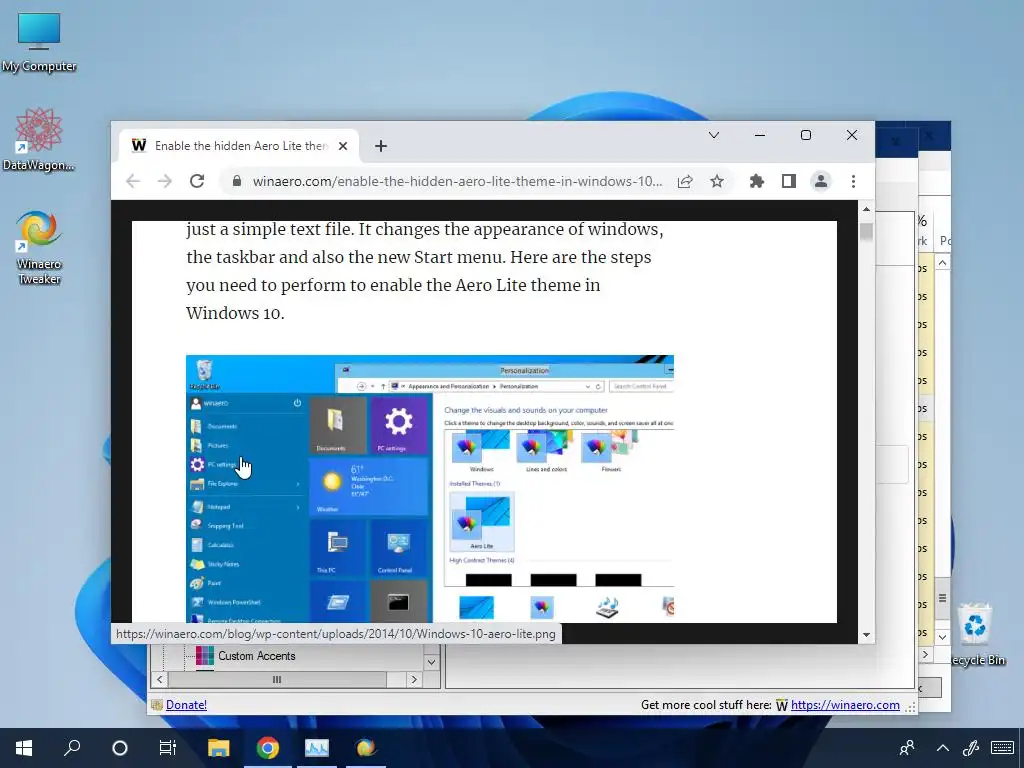
Task: Open the Recycle Bin on desktop
Action: pyautogui.click(x=977, y=633)
